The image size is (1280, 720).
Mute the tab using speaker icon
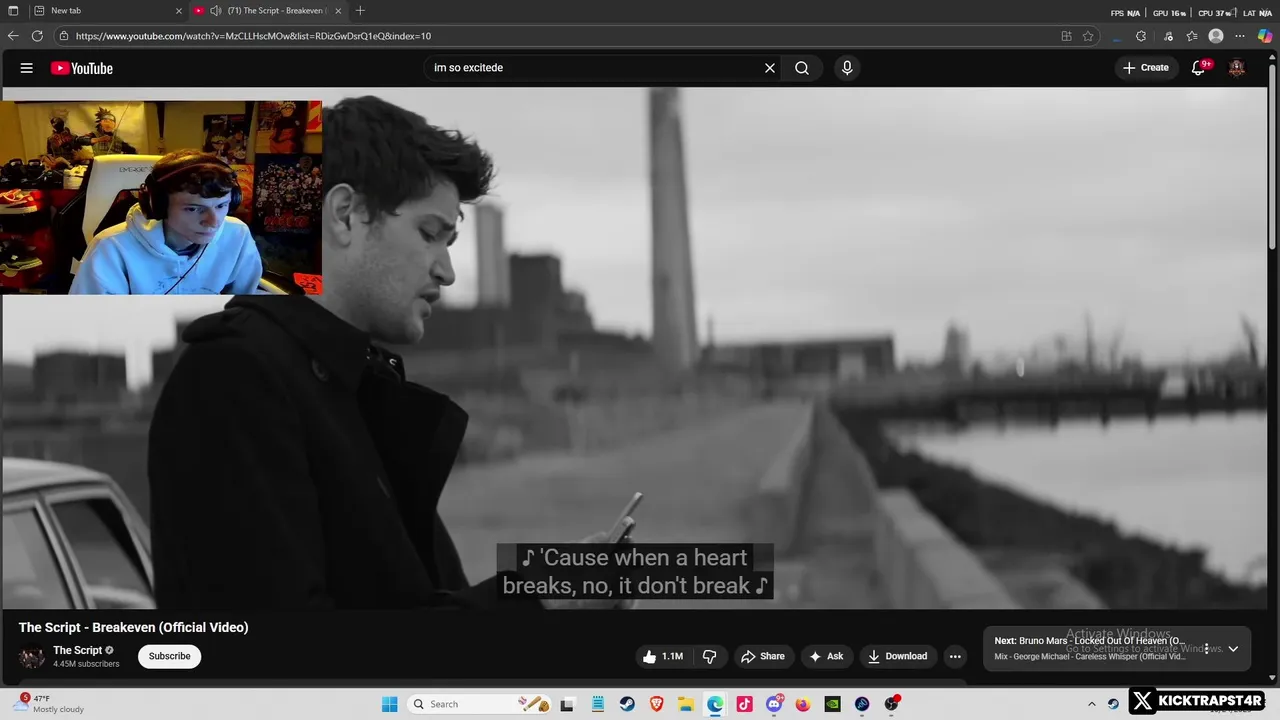coord(215,11)
